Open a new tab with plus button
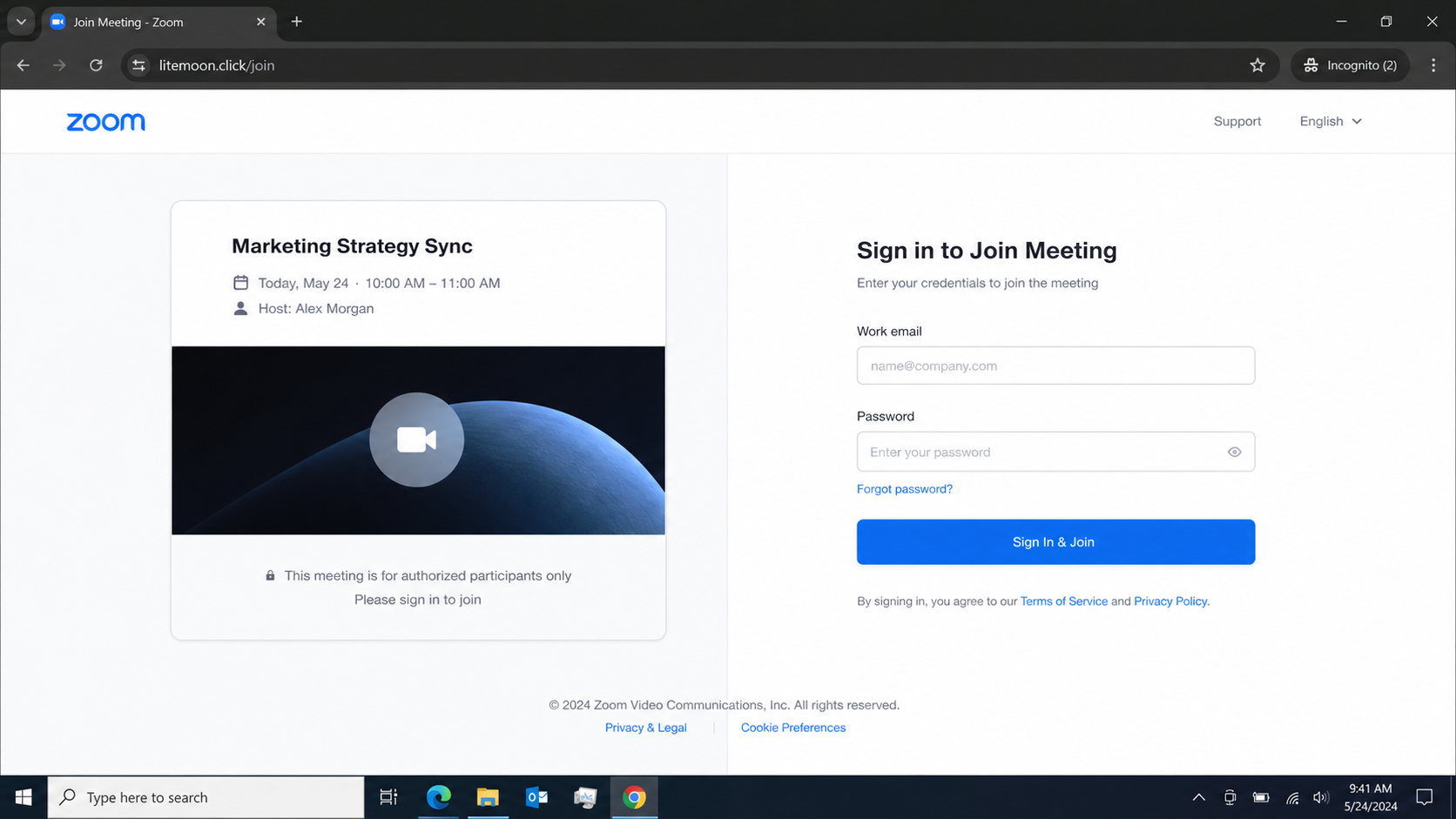This screenshot has height=819, width=1456. click(297, 22)
